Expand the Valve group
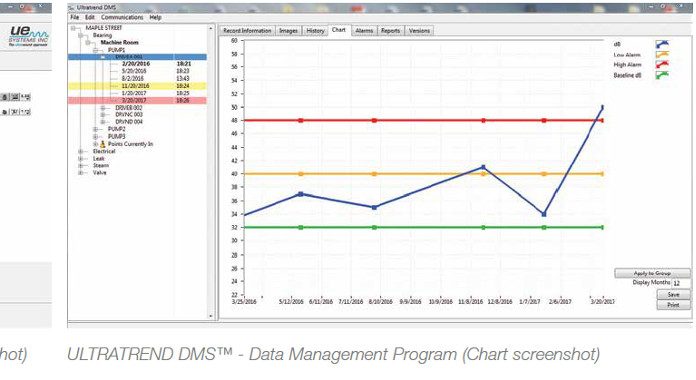Image resolution: width=696 pixels, height=380 pixels. [81, 173]
